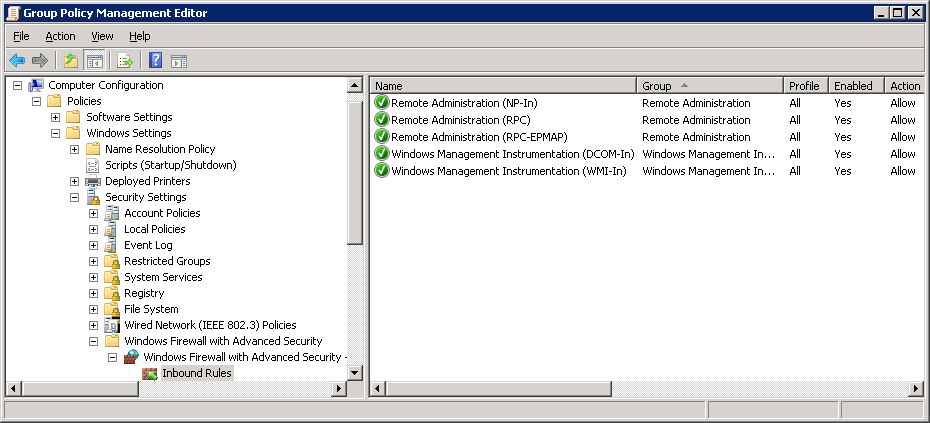Click the Restricted Groups folder icon
This screenshot has width=930, height=423.
[x=112, y=261]
